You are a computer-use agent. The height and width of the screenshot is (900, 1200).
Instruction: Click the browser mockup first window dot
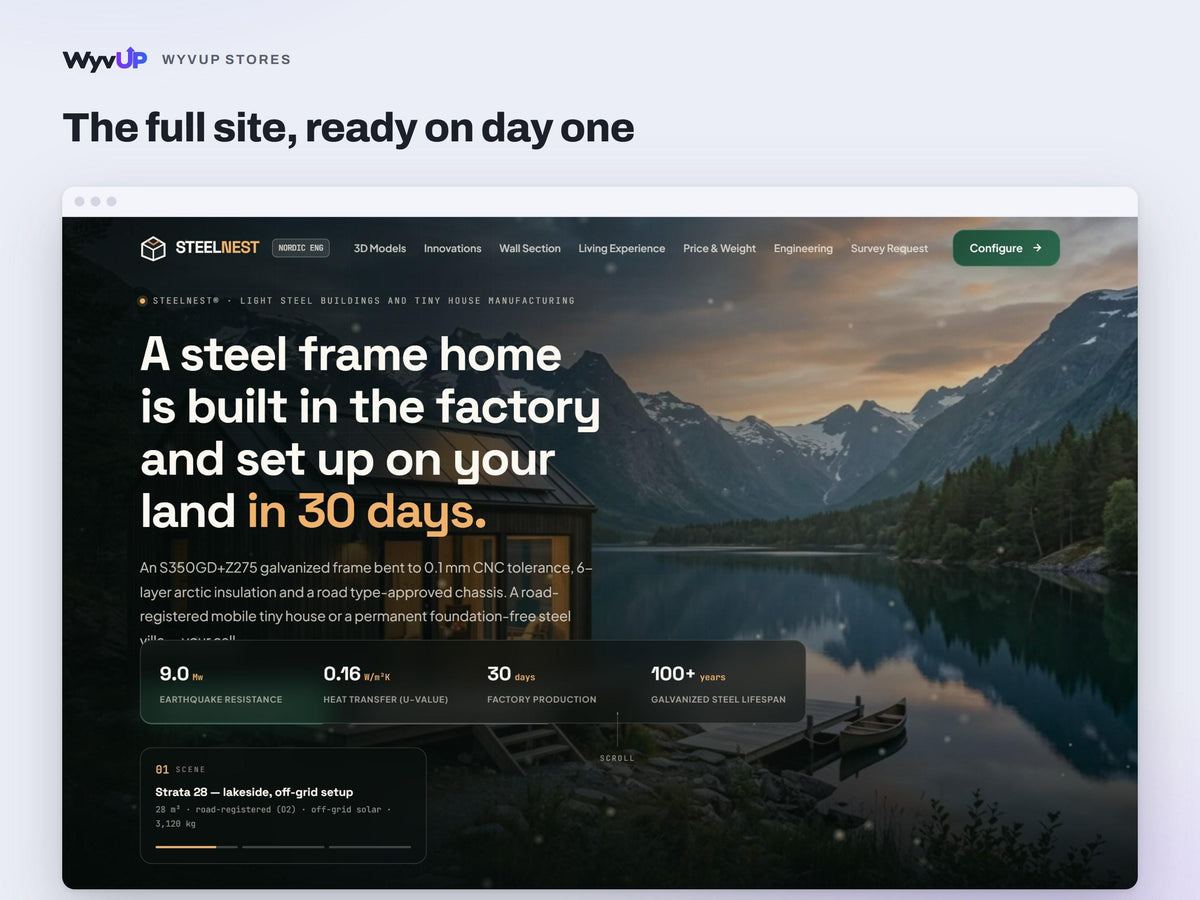(x=79, y=201)
